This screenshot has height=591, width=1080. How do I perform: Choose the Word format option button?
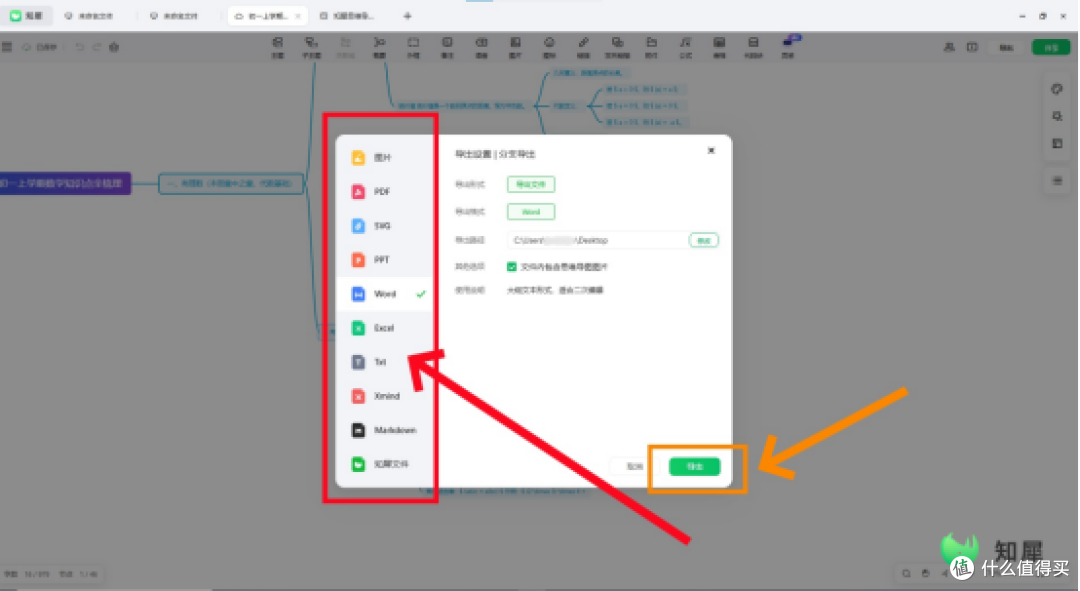pyautogui.click(x=531, y=212)
